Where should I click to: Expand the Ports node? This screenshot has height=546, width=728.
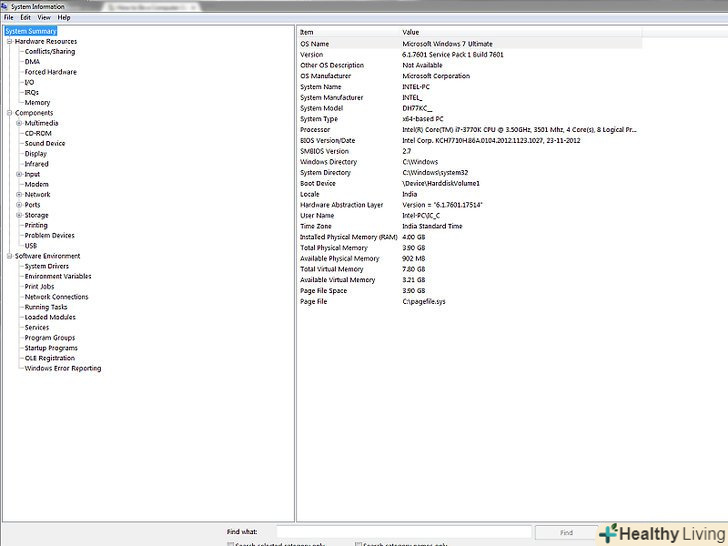(x=19, y=205)
